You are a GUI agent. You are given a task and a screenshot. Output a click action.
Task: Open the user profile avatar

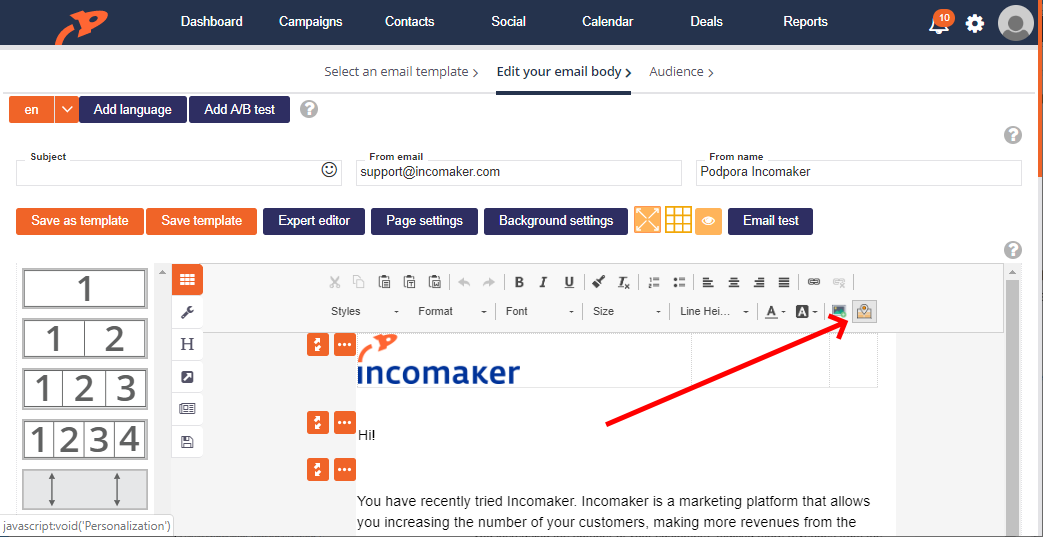1016,23
